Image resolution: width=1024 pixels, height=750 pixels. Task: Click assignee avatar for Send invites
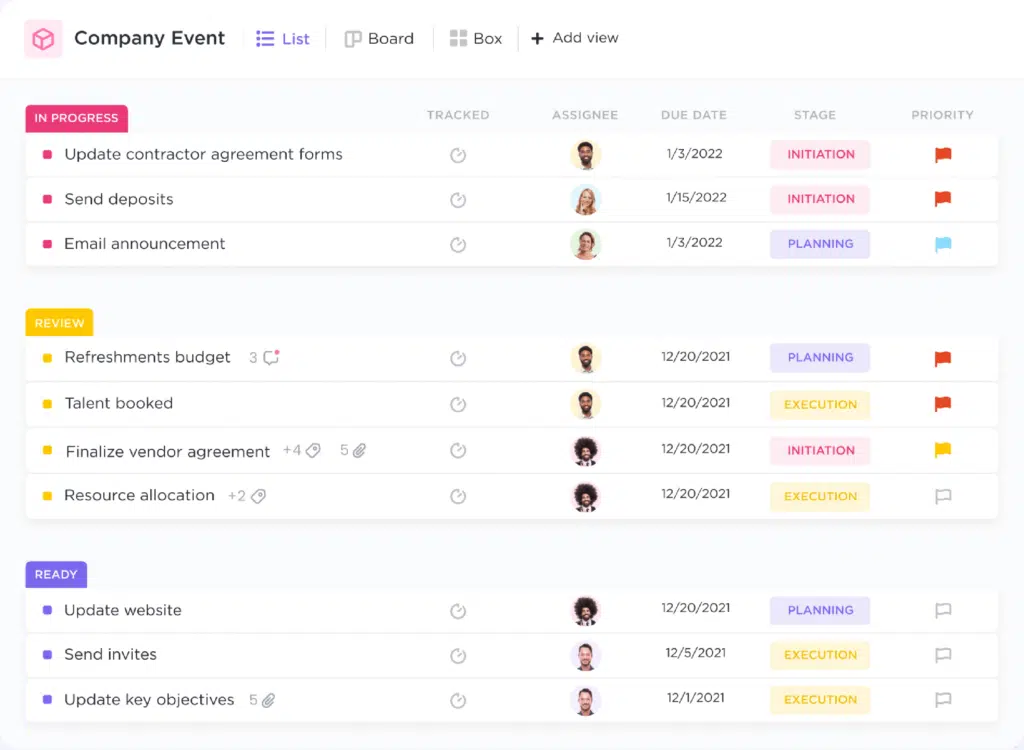coord(585,655)
